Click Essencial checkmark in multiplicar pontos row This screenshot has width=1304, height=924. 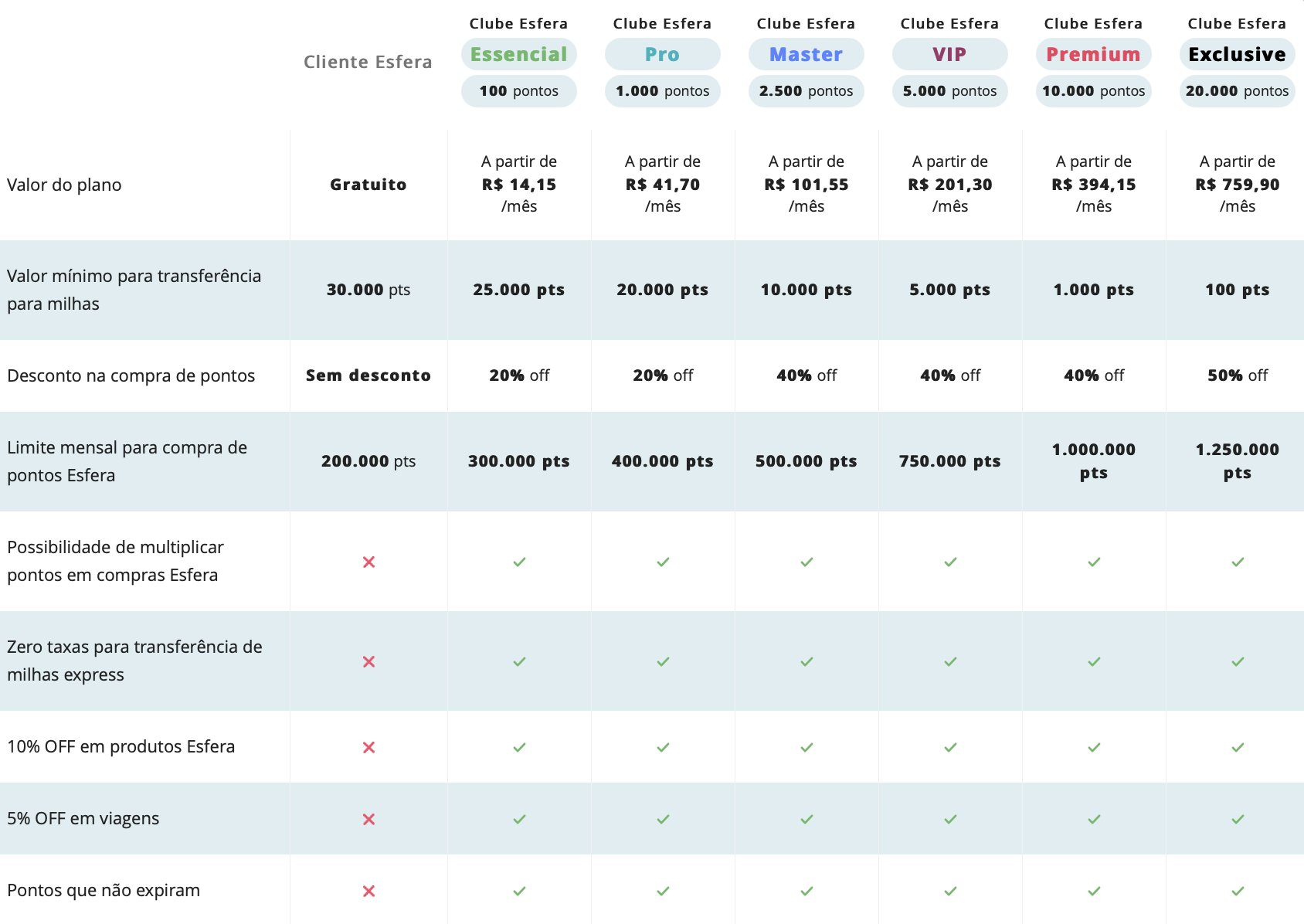pos(519,562)
